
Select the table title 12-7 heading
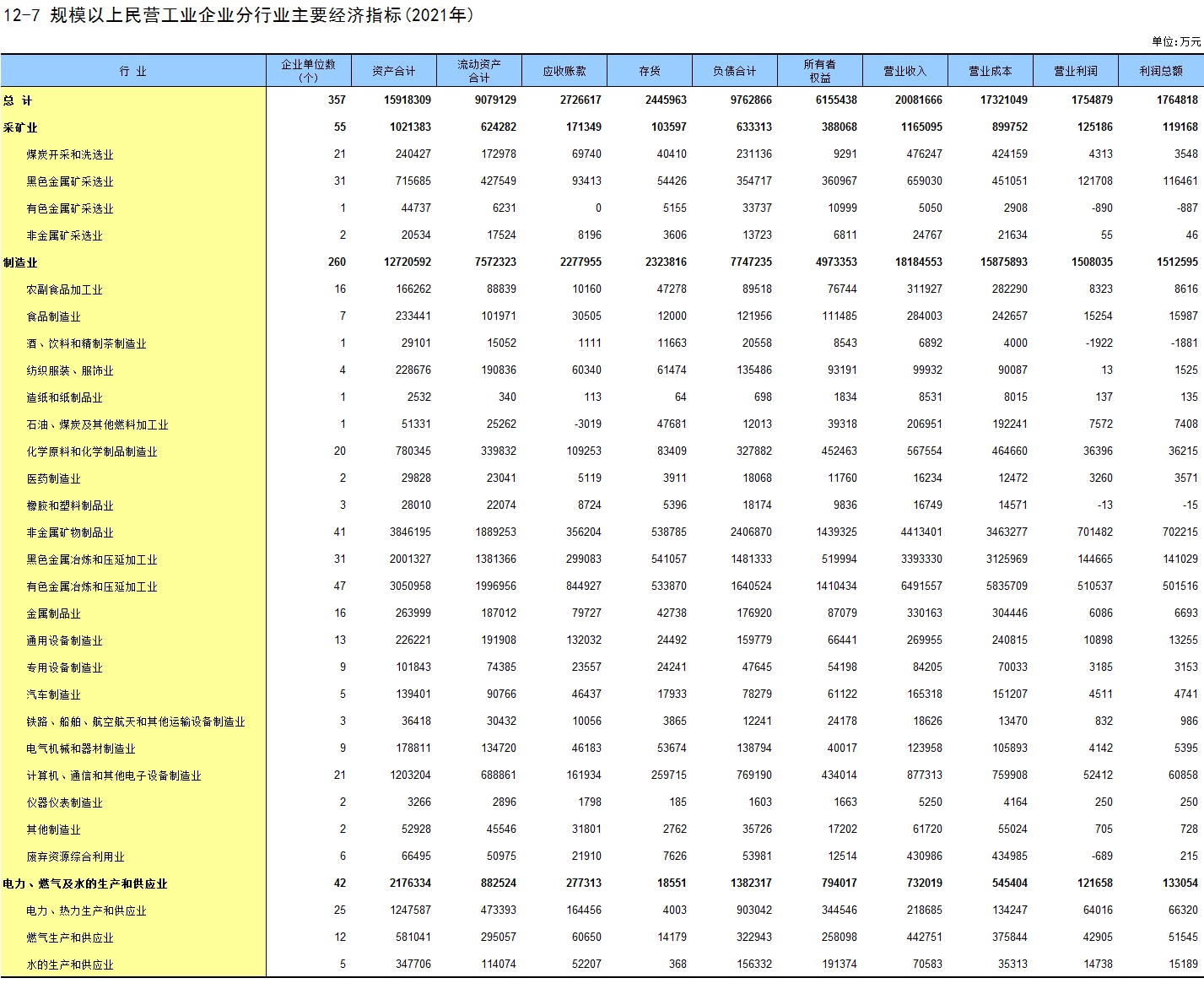click(238, 15)
